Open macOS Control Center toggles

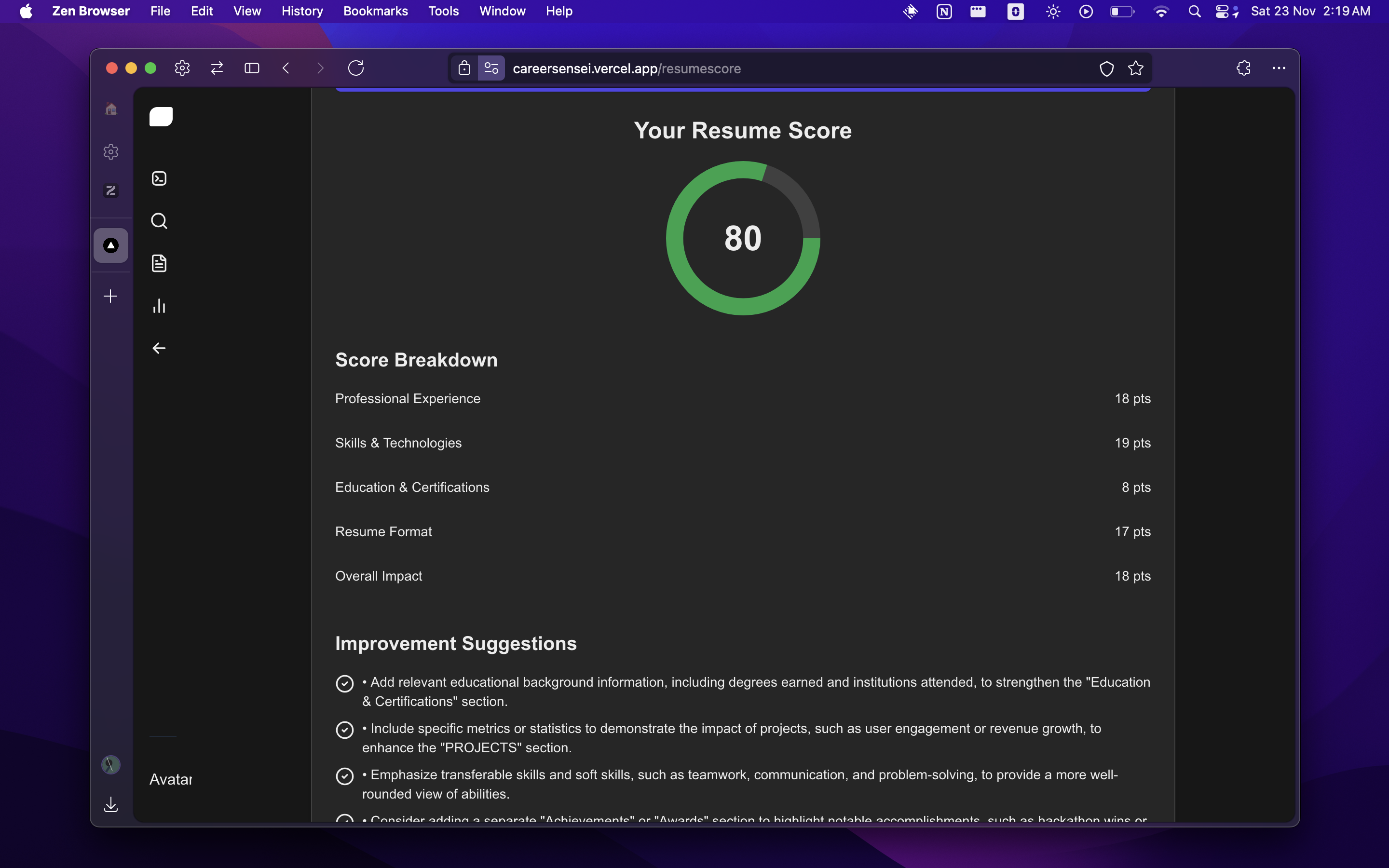(x=1222, y=12)
